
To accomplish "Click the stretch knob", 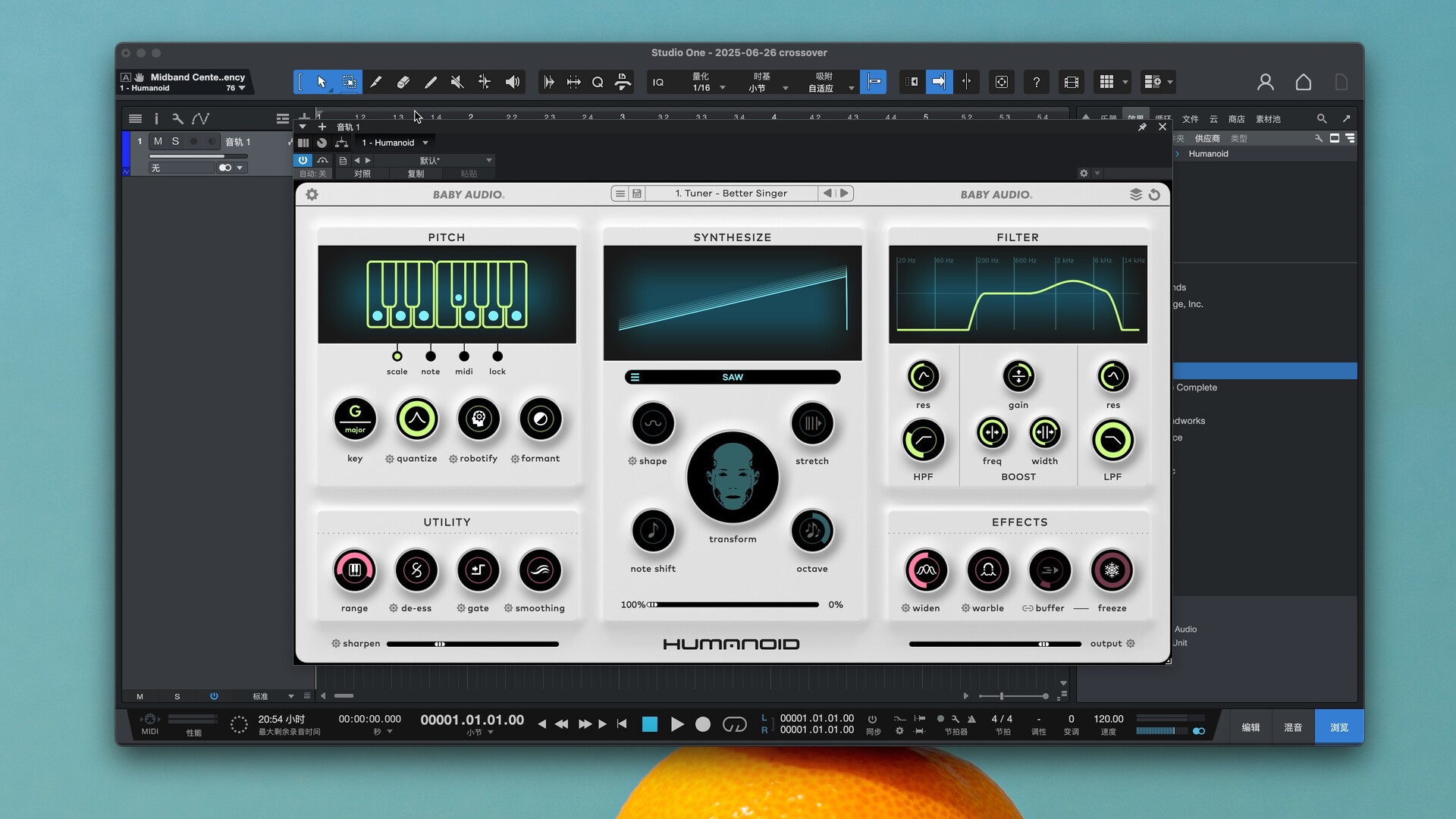I will point(812,423).
